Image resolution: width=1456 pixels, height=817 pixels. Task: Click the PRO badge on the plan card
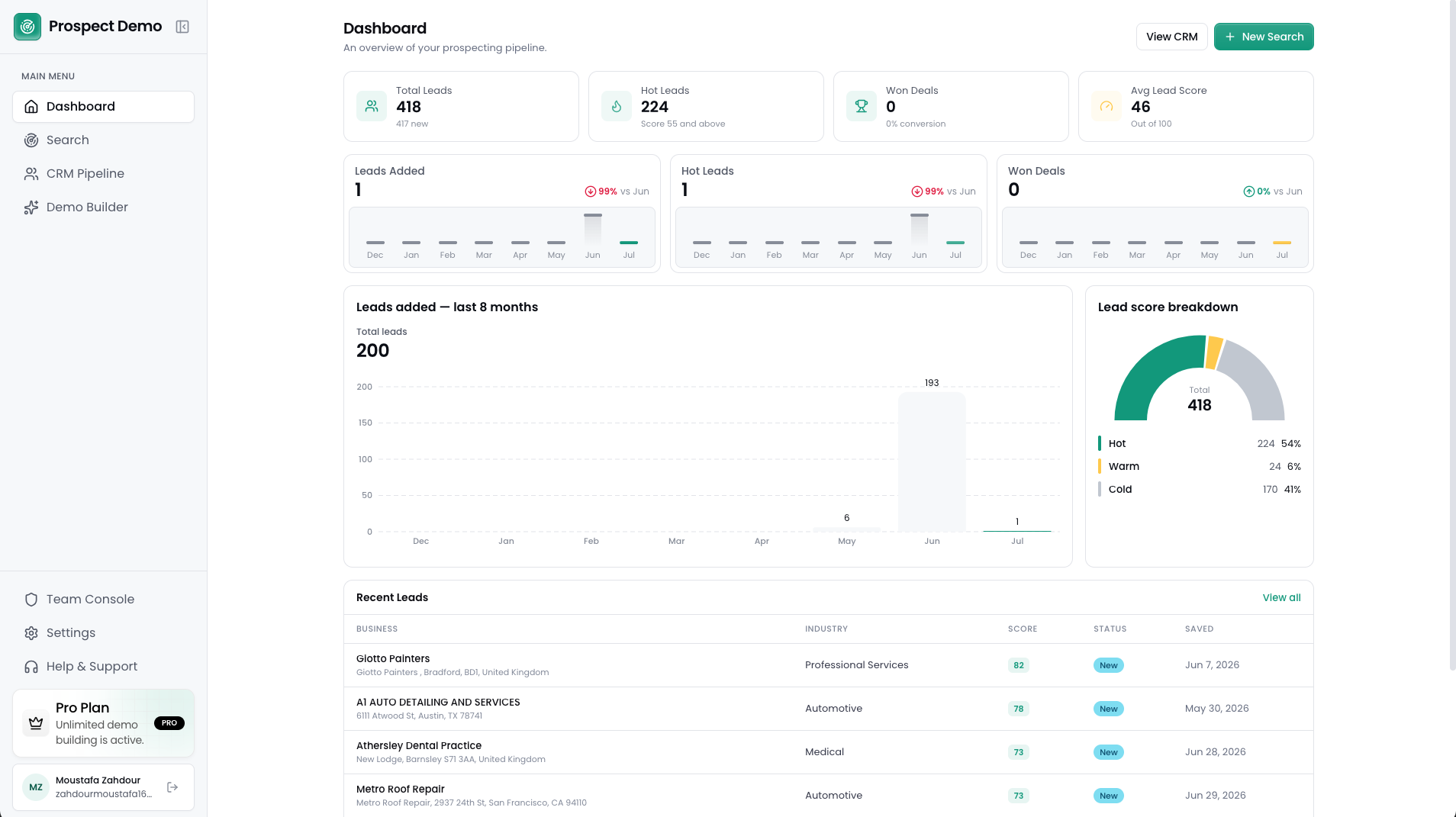pos(169,723)
